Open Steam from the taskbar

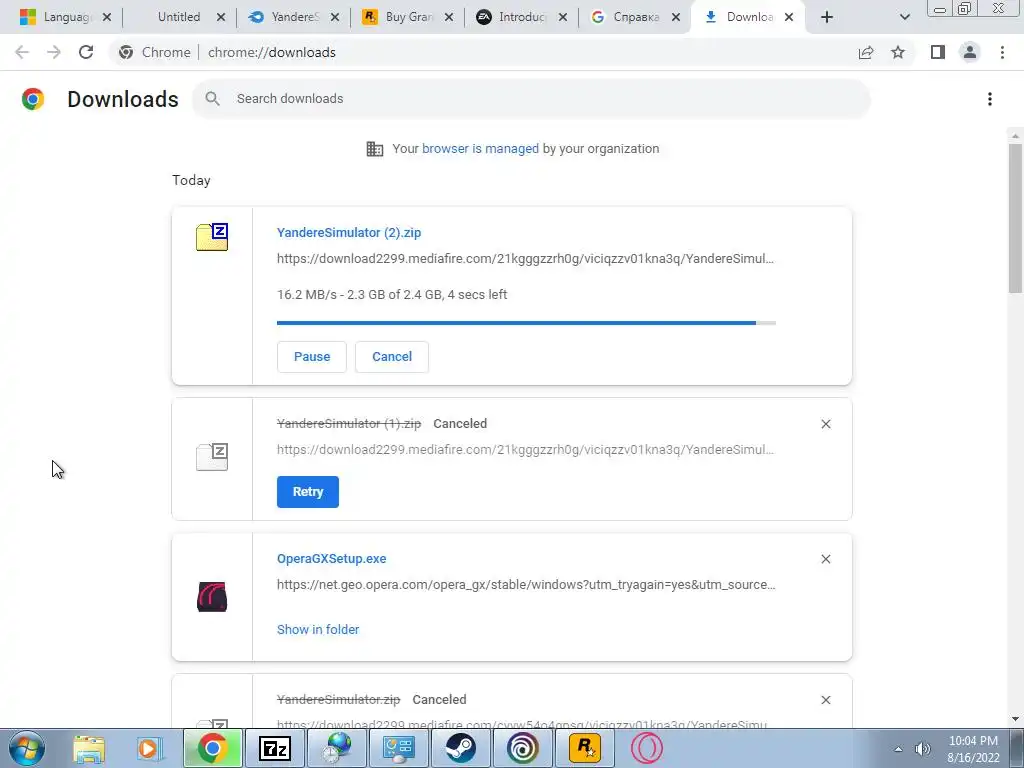460,748
